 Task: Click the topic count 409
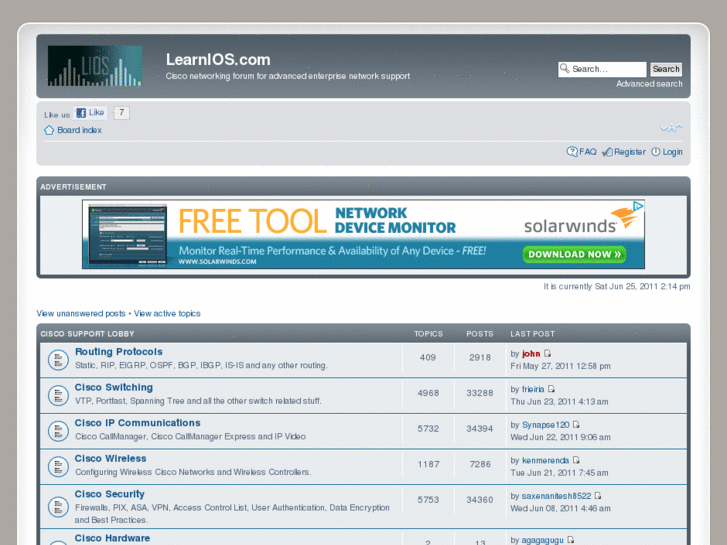pyautogui.click(x=427, y=358)
